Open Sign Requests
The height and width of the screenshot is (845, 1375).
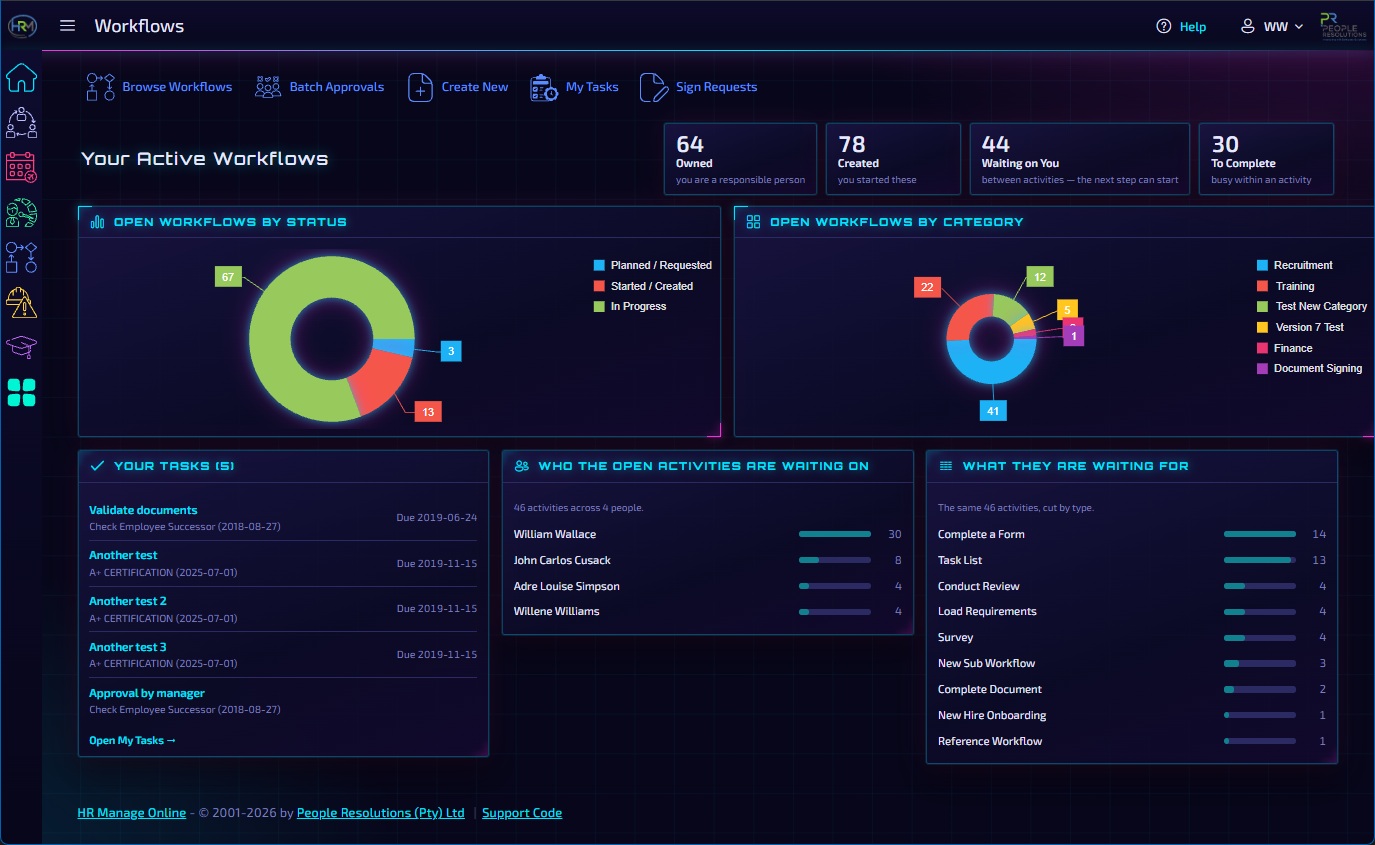pyautogui.click(x=716, y=87)
